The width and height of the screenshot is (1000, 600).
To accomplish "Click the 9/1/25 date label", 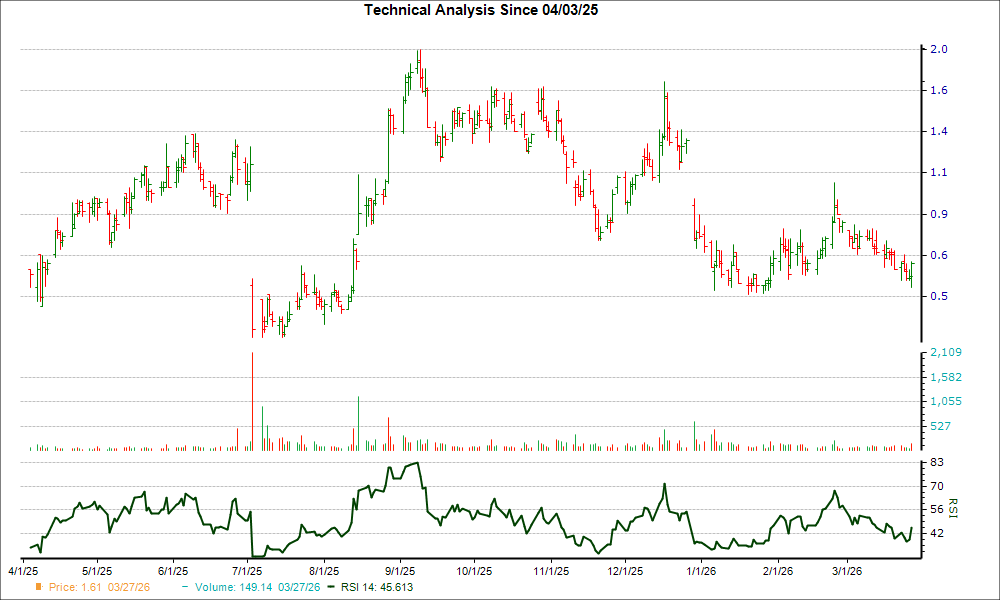I will click(x=399, y=571).
